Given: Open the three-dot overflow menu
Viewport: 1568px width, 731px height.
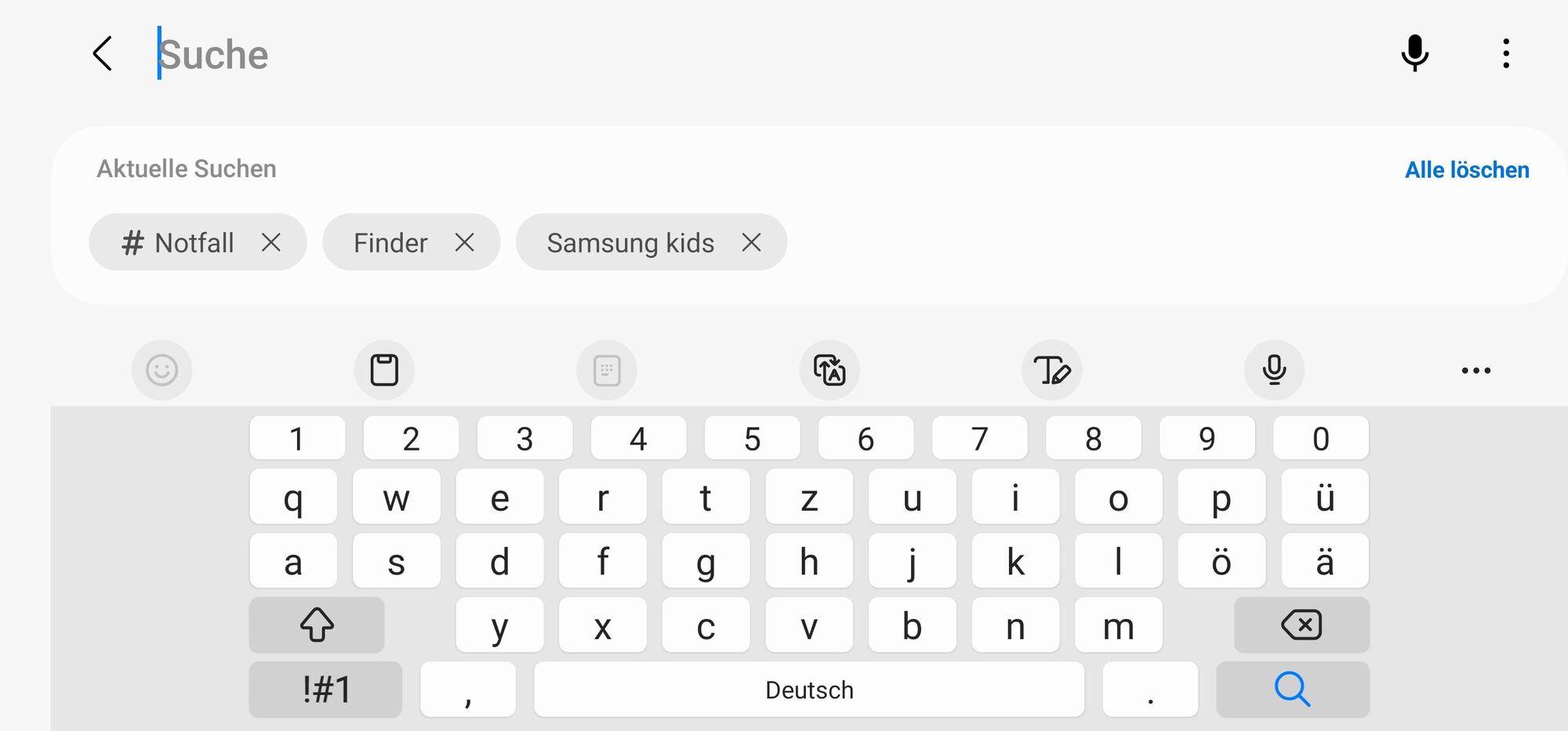Looking at the screenshot, I should pyautogui.click(x=1505, y=53).
